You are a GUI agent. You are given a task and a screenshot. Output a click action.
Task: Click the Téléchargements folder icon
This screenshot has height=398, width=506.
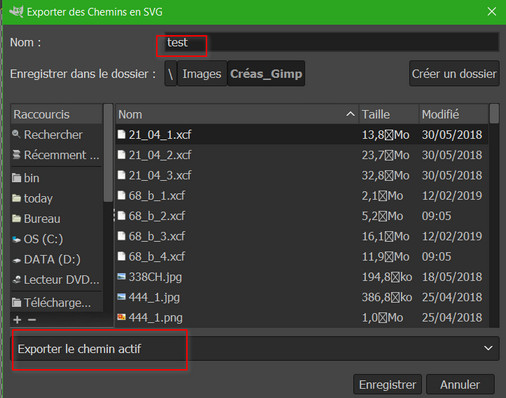(x=16, y=303)
